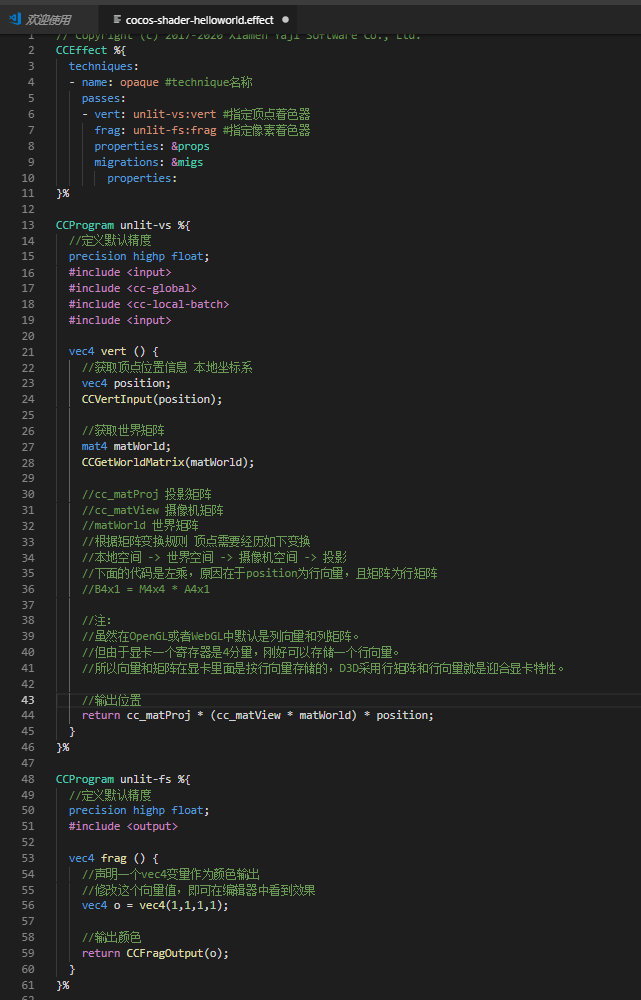Click line number 1 in the gutter
The image size is (641, 1000).
point(32,34)
